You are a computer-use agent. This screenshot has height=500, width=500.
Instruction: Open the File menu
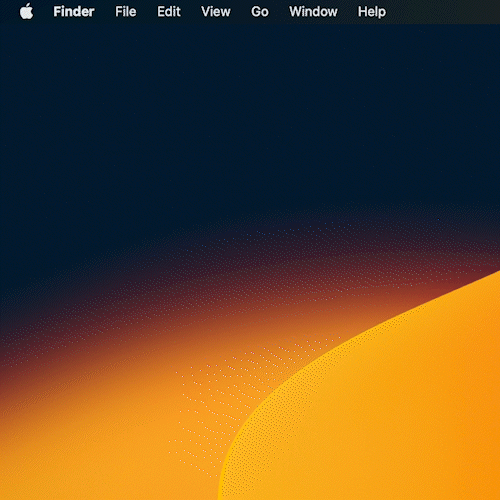pyautogui.click(x=126, y=12)
